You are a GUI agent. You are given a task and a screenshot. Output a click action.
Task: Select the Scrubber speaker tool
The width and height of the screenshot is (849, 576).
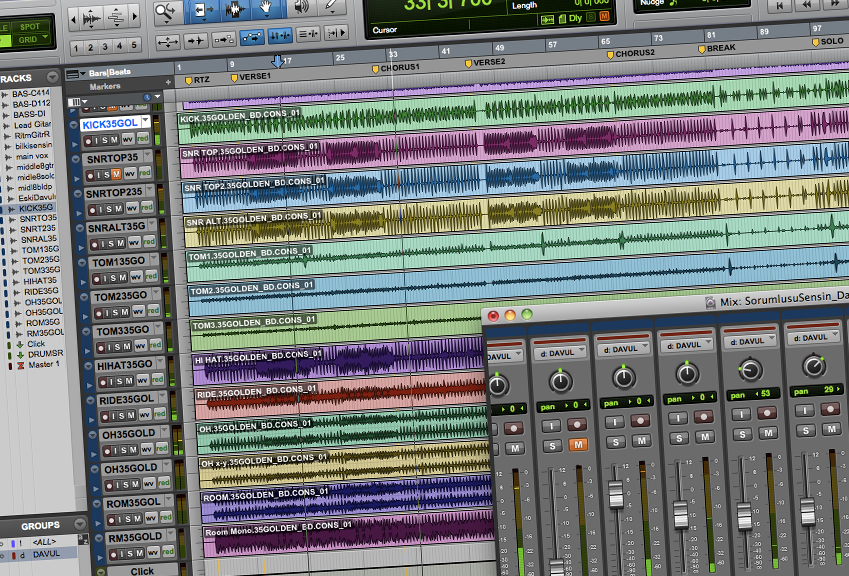pos(301,8)
